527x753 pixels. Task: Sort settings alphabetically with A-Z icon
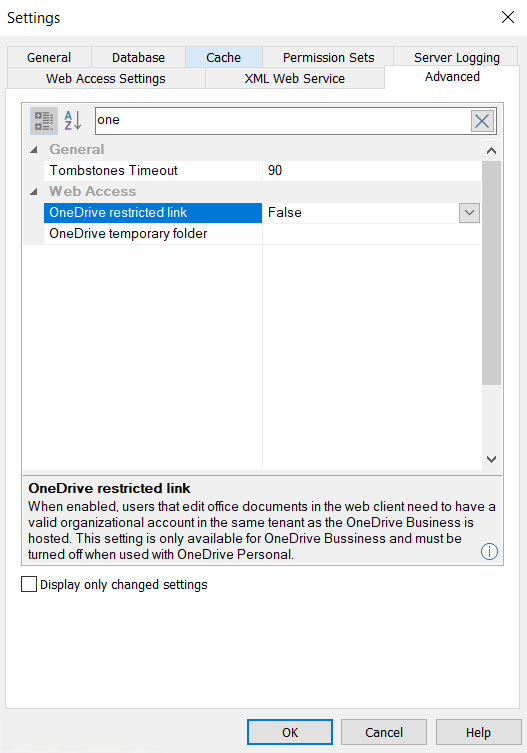pos(73,121)
